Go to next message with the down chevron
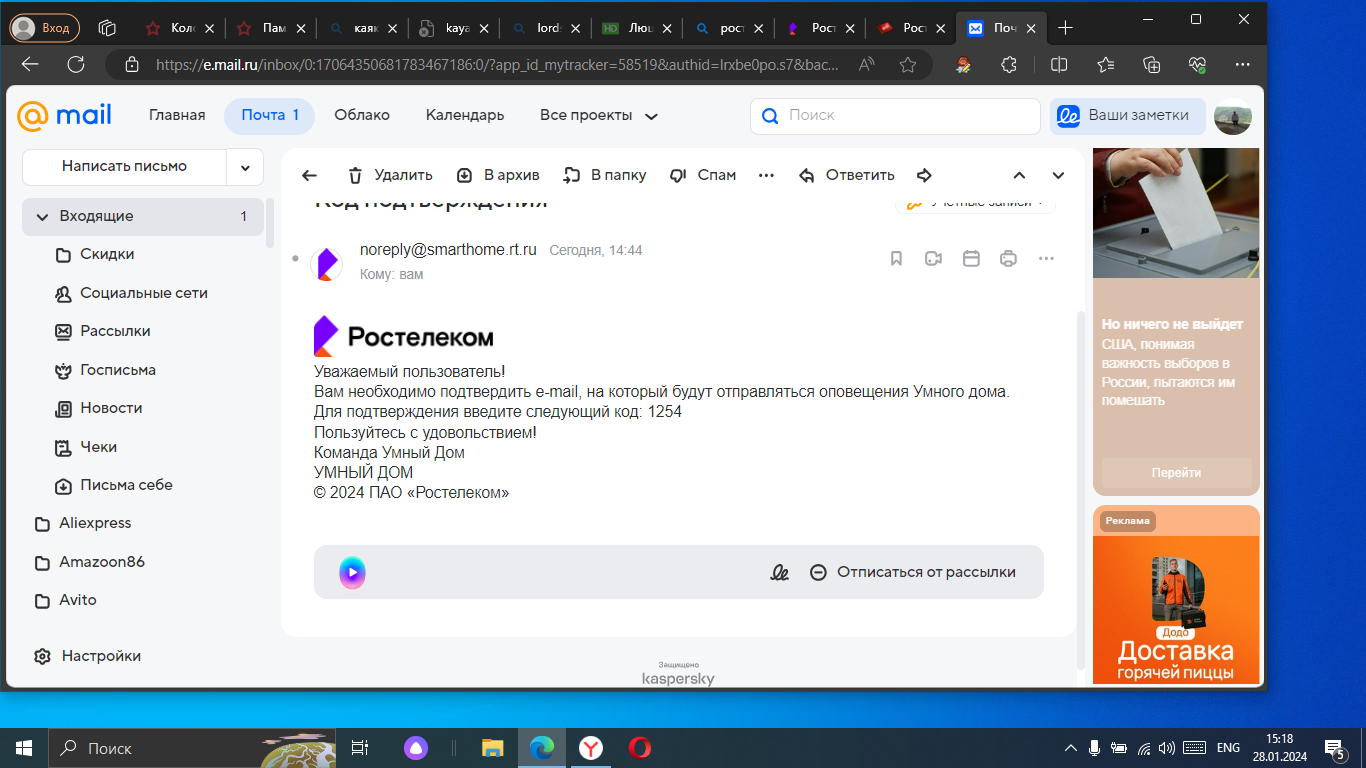This screenshot has width=1366, height=768. [x=1058, y=175]
